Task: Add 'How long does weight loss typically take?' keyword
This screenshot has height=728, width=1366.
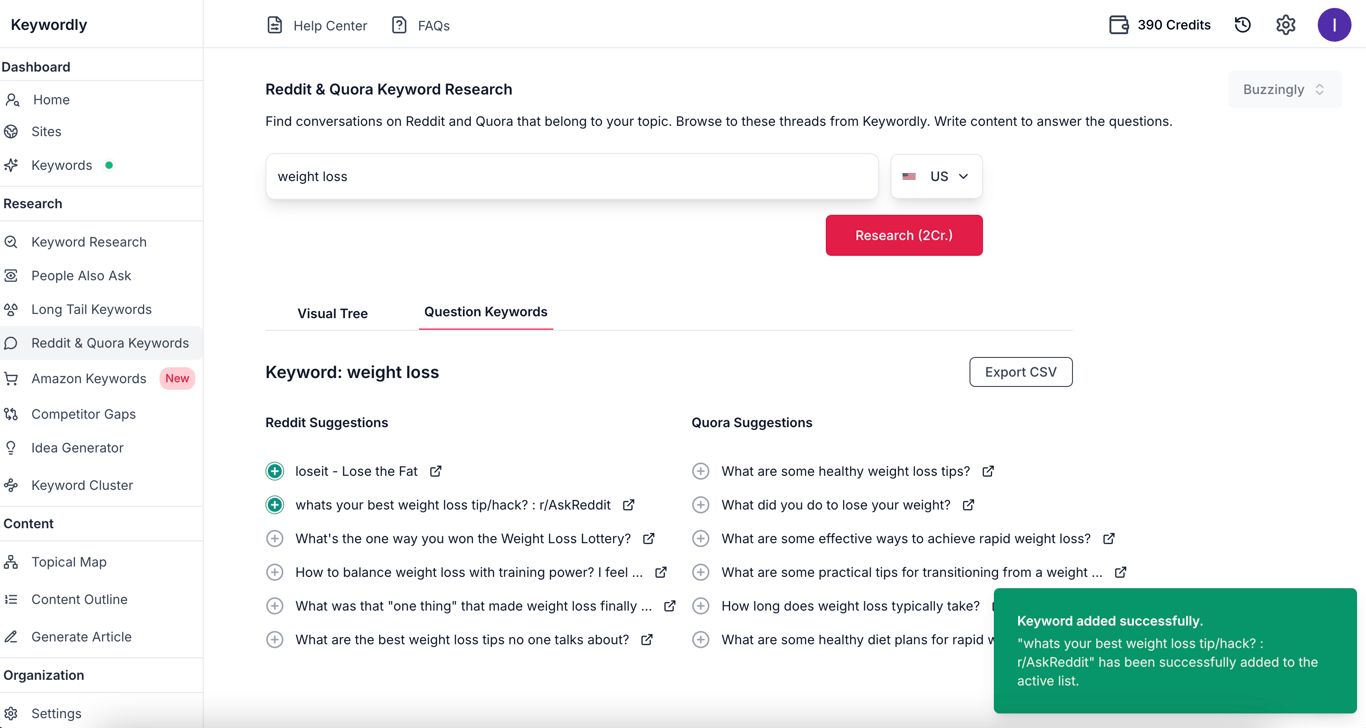Action: pos(700,605)
